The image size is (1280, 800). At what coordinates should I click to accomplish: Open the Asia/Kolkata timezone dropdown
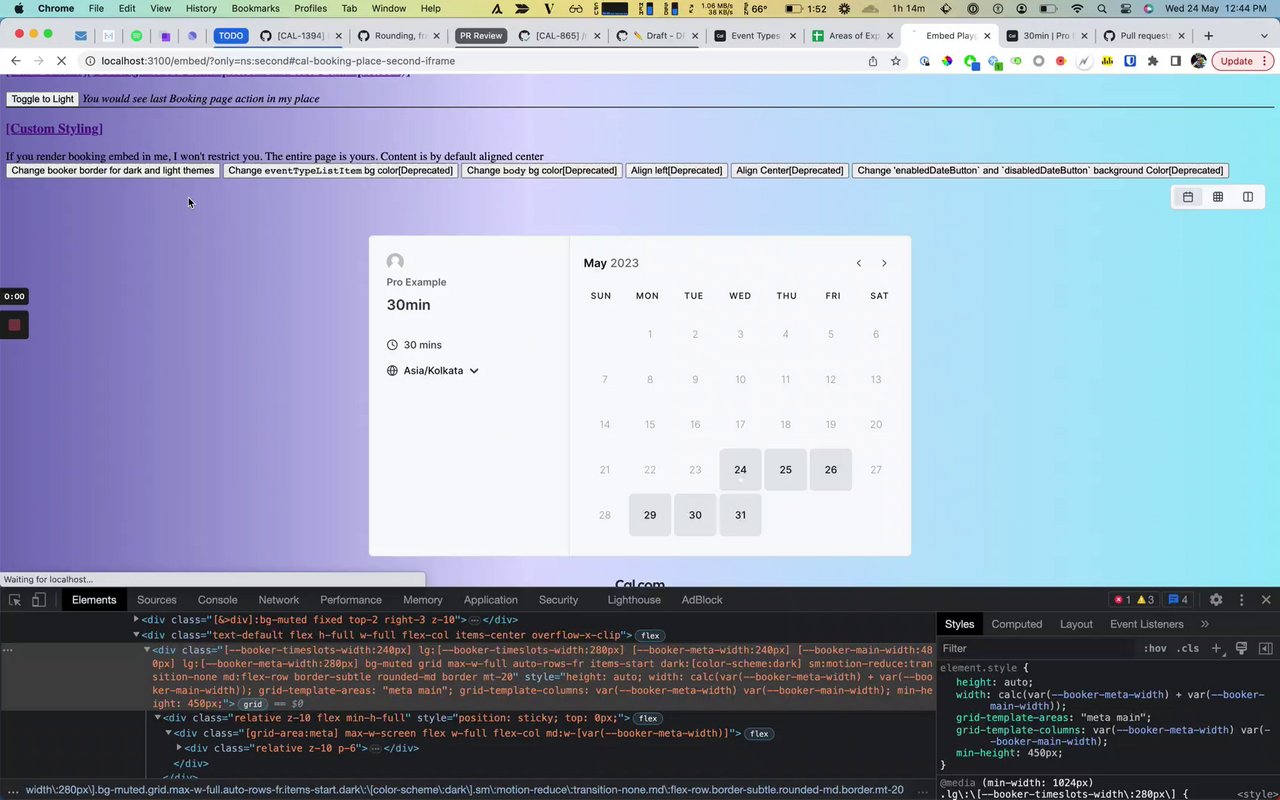pos(433,371)
